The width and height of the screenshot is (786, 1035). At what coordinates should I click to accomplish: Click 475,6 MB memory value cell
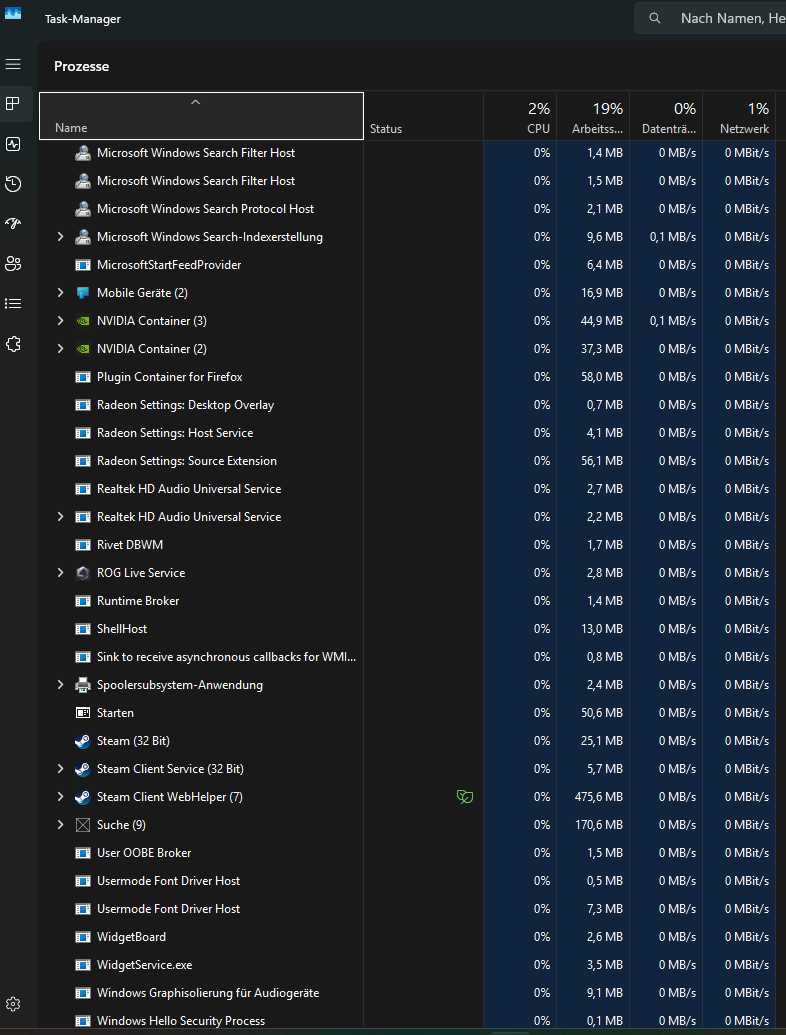593,797
